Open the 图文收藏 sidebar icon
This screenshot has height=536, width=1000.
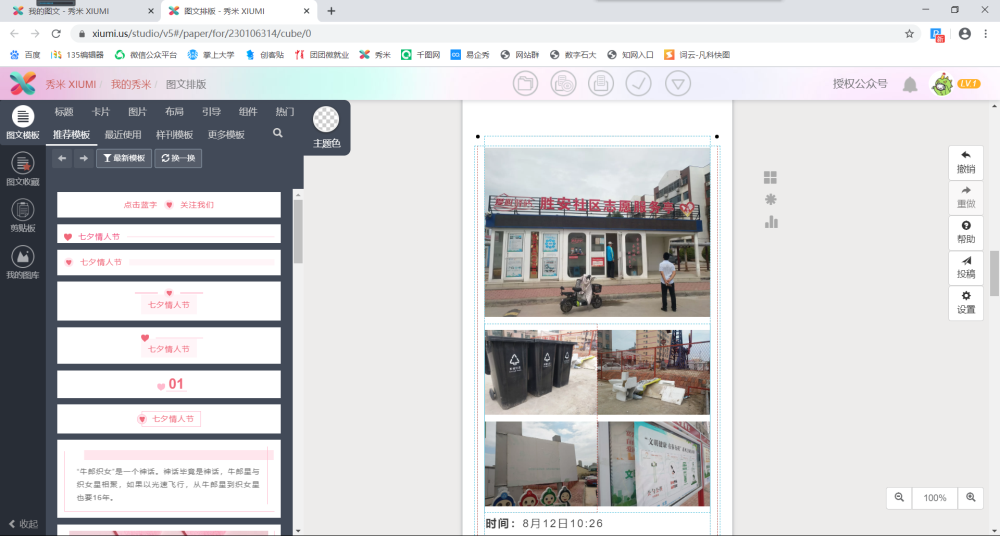pyautogui.click(x=23, y=169)
